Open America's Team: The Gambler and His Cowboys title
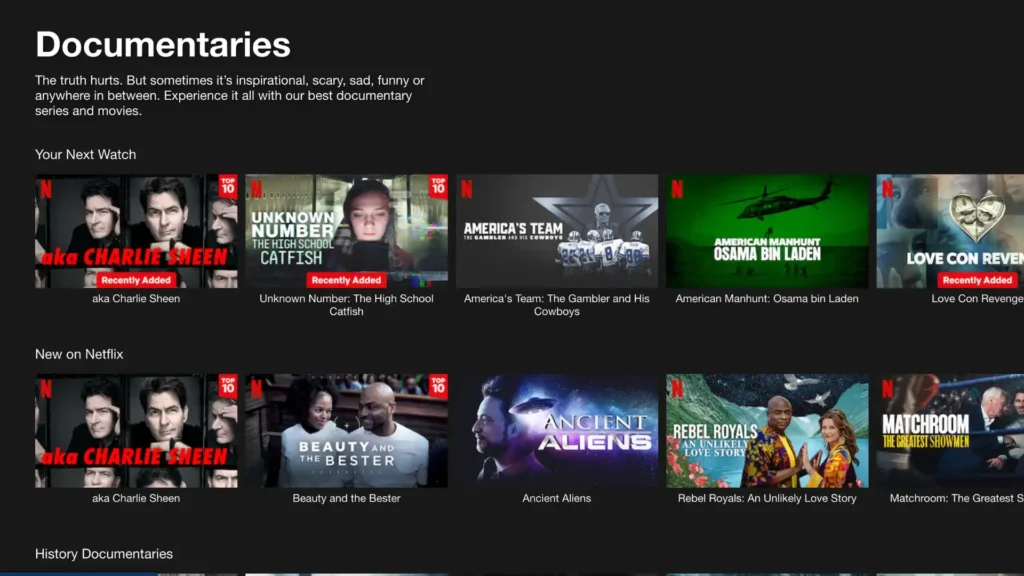 coord(557,305)
